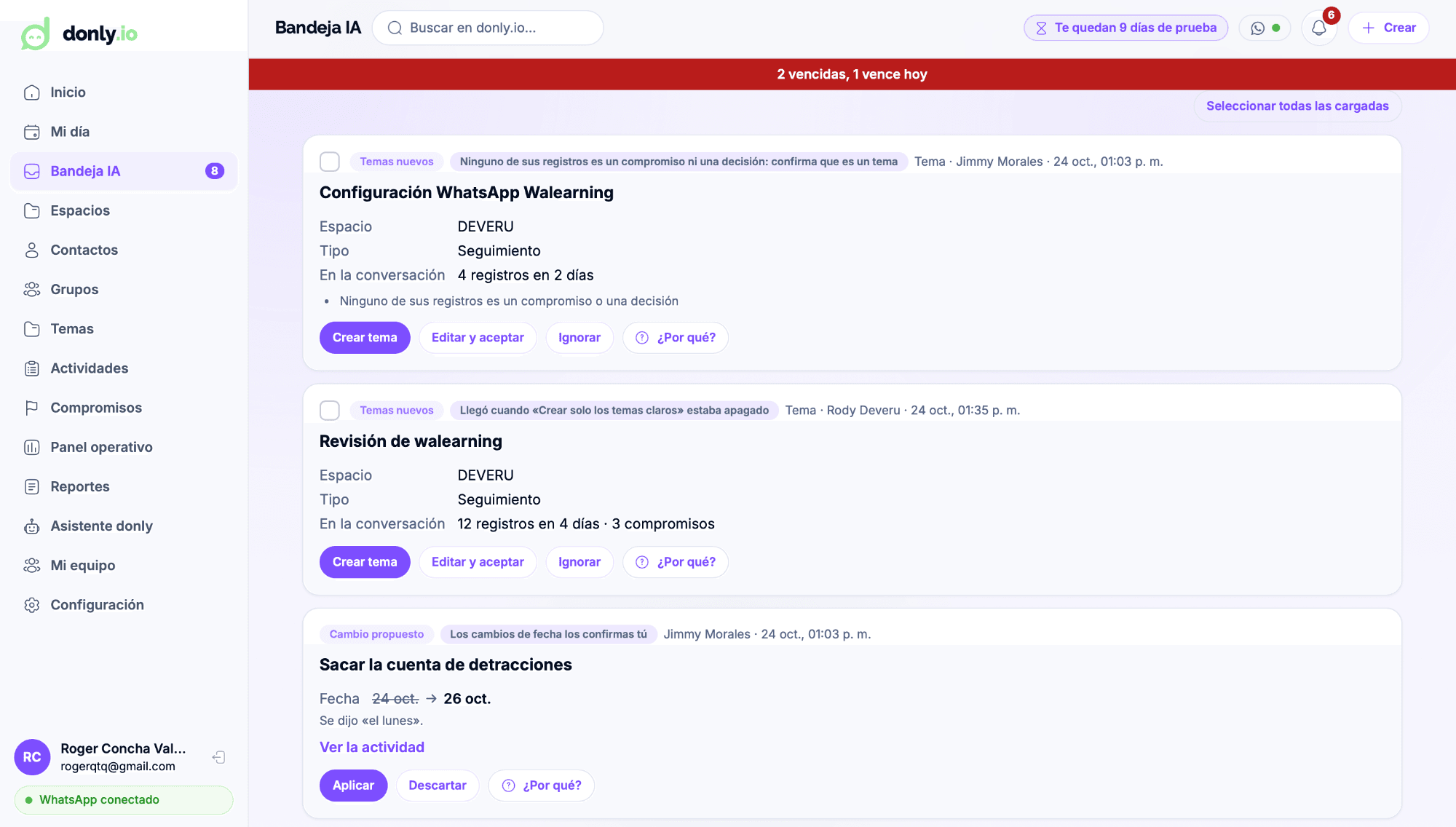Open Bandeja IA in the sidebar
The image size is (1456, 827).
point(124,171)
